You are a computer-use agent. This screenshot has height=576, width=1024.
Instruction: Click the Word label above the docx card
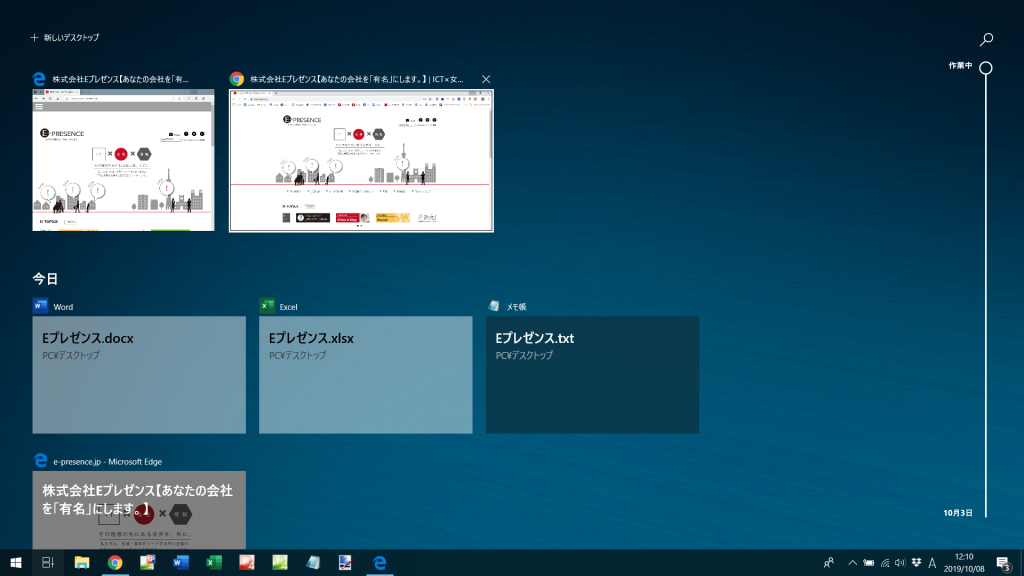(x=63, y=307)
